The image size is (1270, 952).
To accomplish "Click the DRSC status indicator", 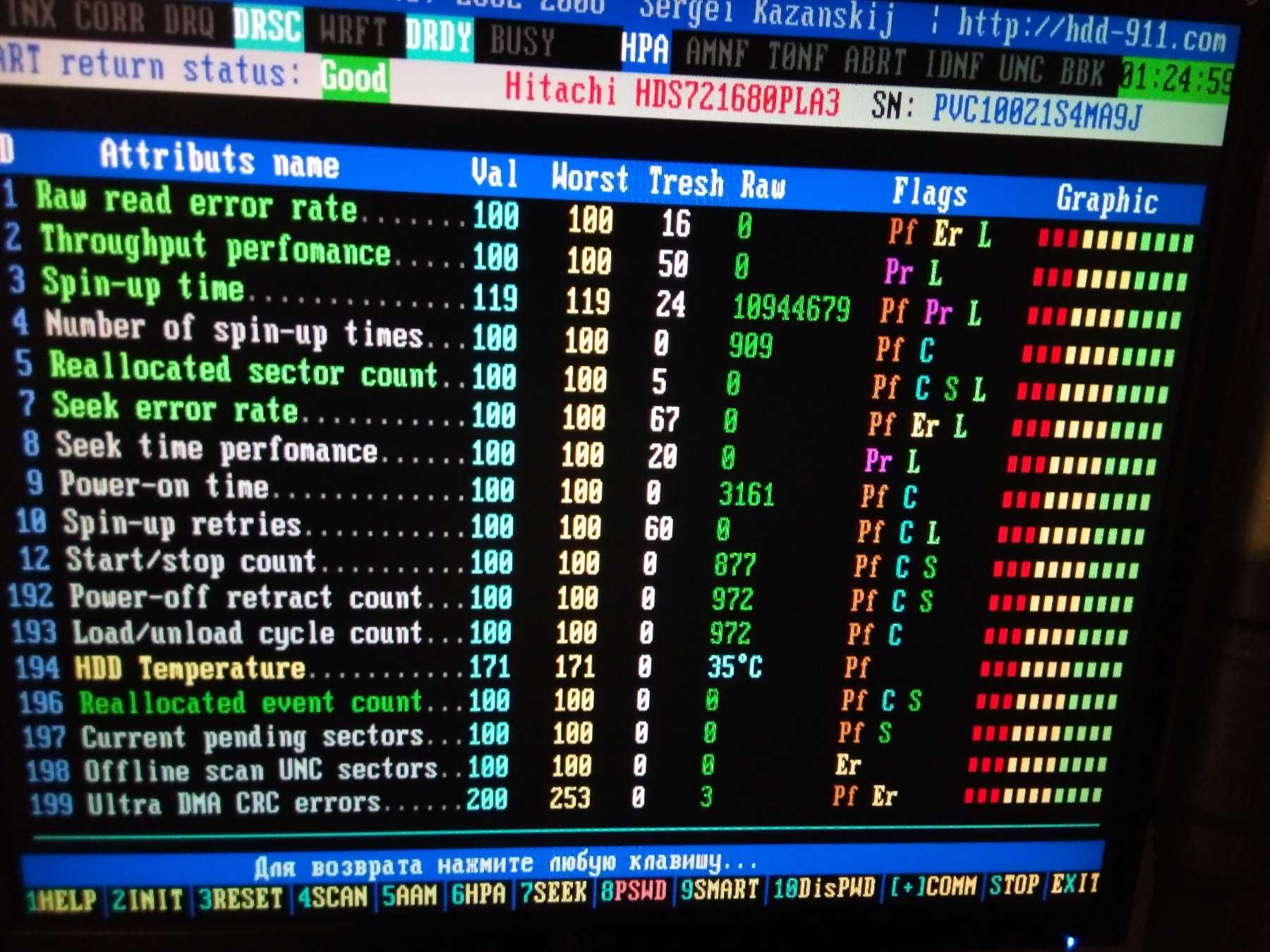I will click(267, 26).
